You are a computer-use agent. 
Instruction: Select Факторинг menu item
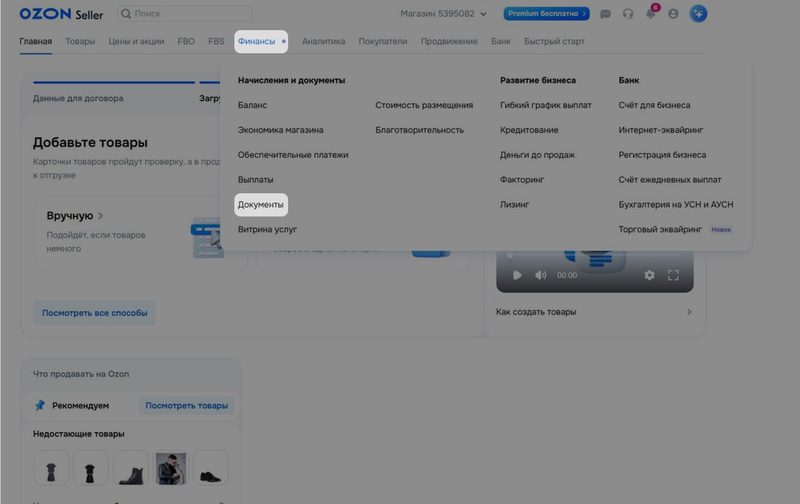click(x=522, y=180)
